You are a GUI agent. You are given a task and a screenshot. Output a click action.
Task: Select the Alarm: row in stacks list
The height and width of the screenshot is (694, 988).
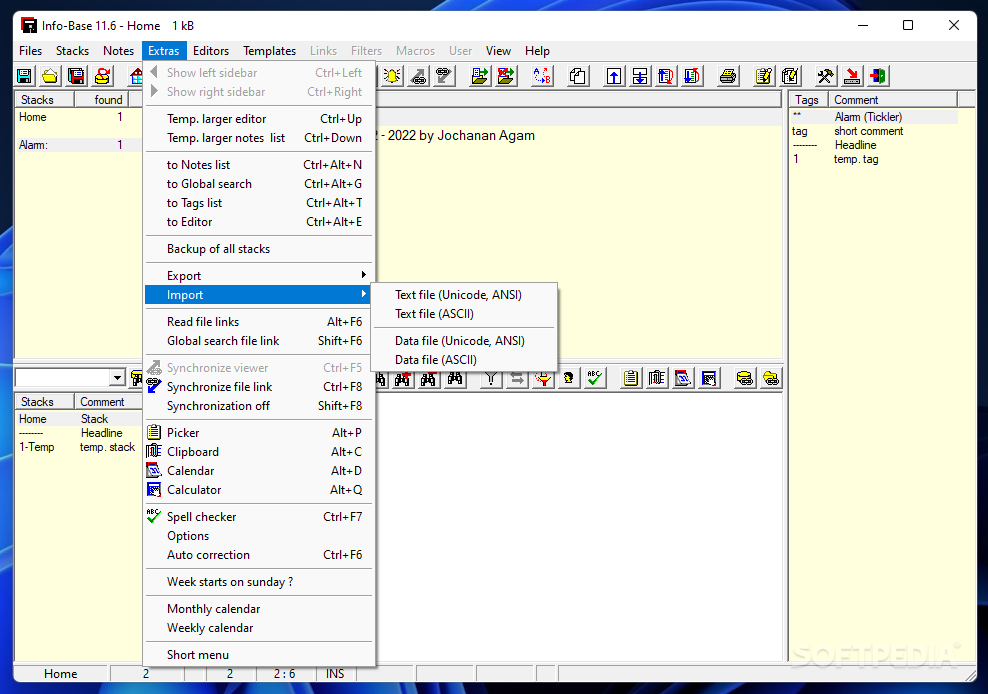[x=79, y=145]
